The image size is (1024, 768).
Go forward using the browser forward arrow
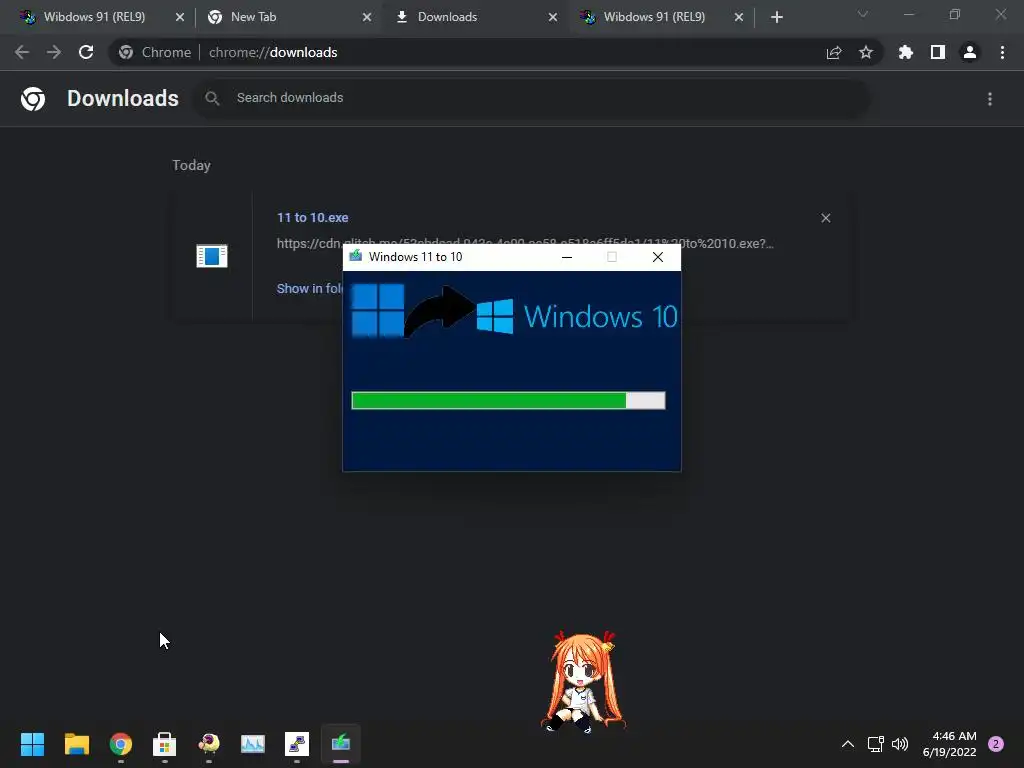[x=54, y=52]
